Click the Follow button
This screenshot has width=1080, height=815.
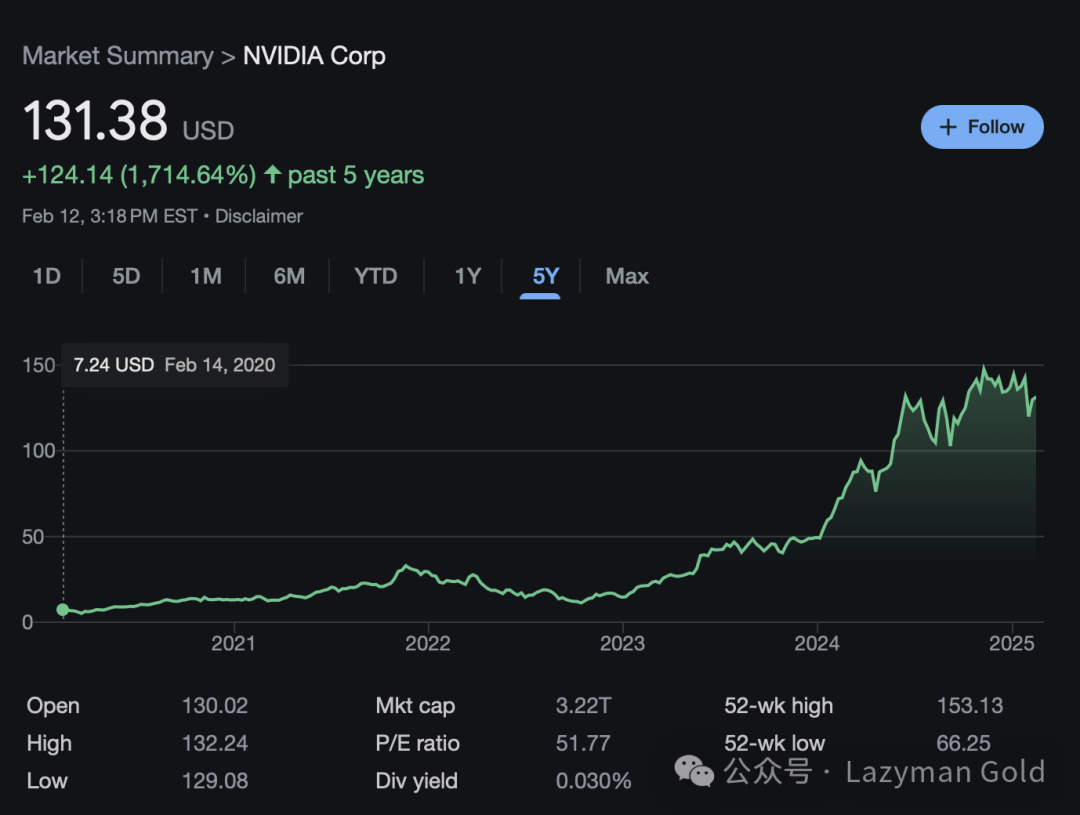click(982, 127)
